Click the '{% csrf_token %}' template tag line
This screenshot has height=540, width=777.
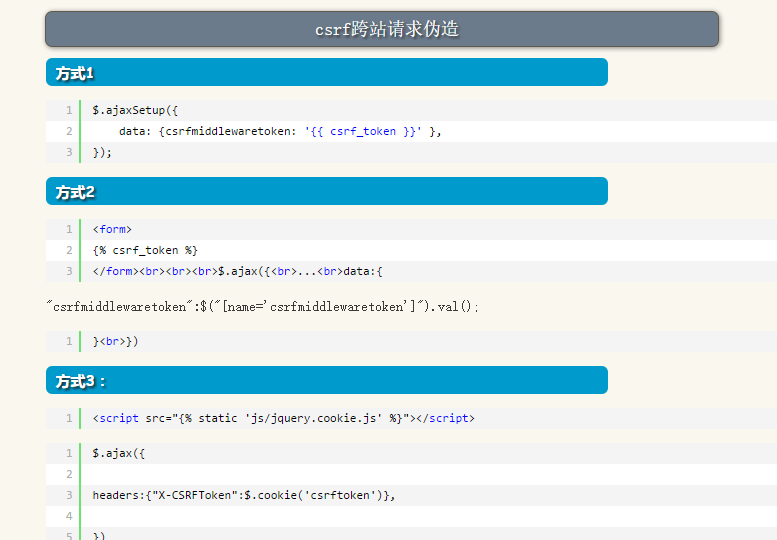click(x=145, y=251)
